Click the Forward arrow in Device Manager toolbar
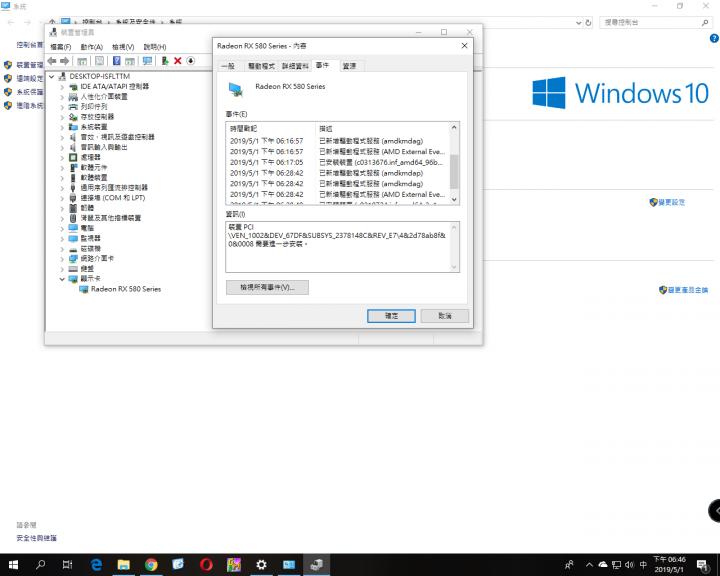 (65, 61)
